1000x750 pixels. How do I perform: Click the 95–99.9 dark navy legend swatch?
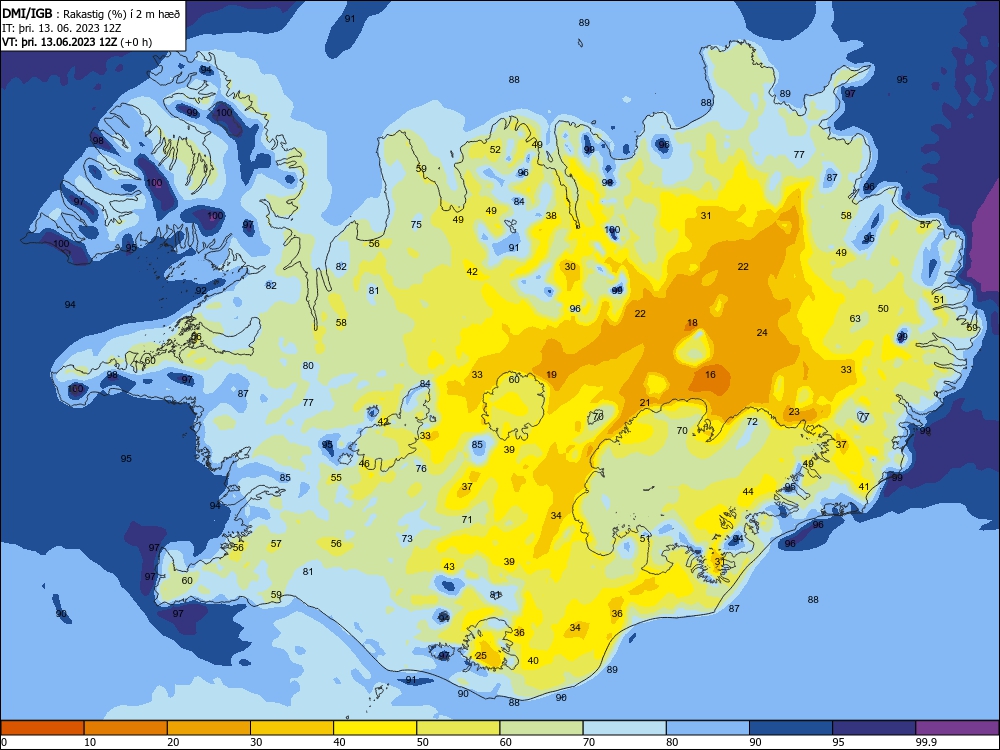coord(874,728)
